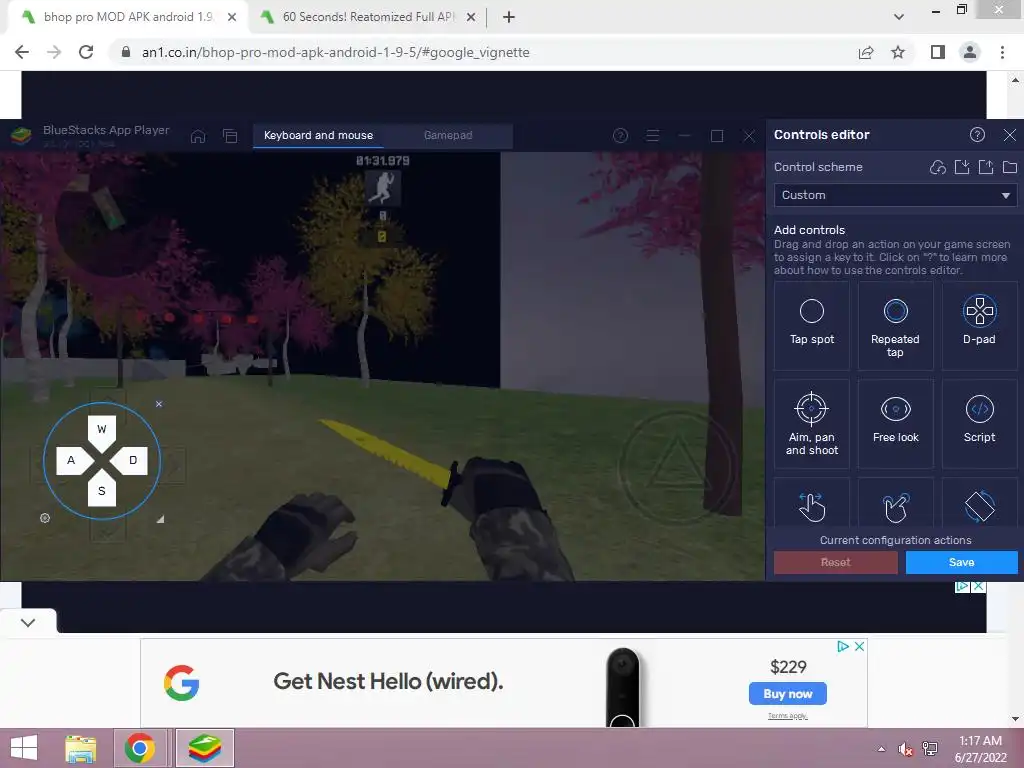
Task: Open the Custom control scheme dropdown
Action: pyautogui.click(x=895, y=195)
